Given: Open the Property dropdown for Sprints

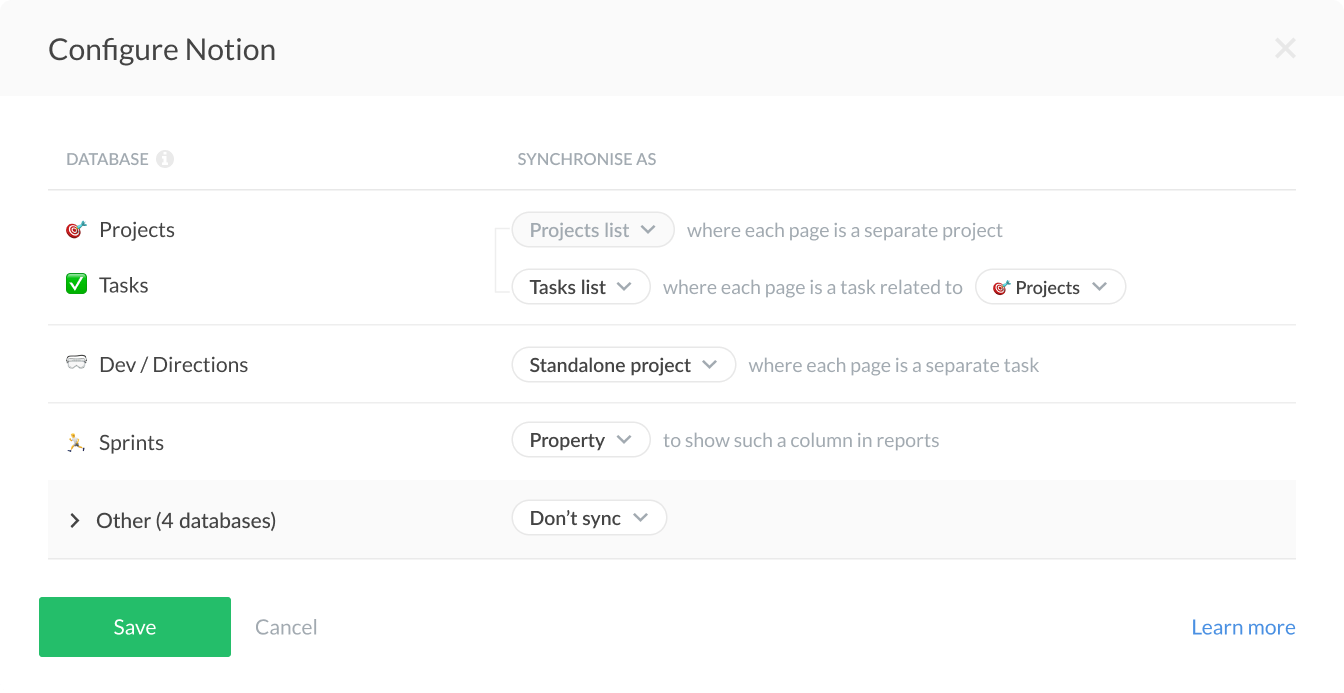Looking at the screenshot, I should [x=580, y=439].
